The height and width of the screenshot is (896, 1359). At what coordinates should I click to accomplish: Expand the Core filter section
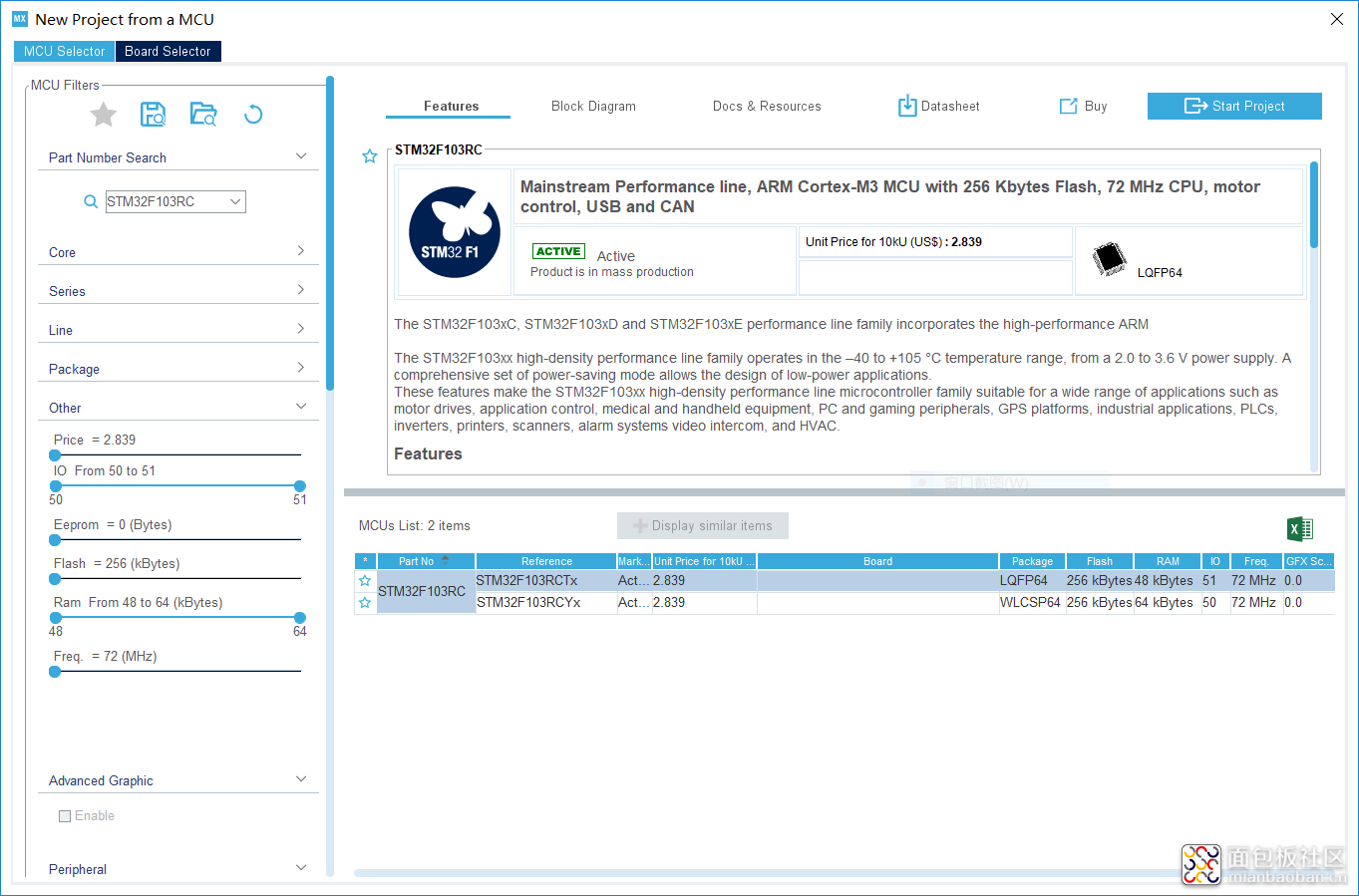[301, 251]
